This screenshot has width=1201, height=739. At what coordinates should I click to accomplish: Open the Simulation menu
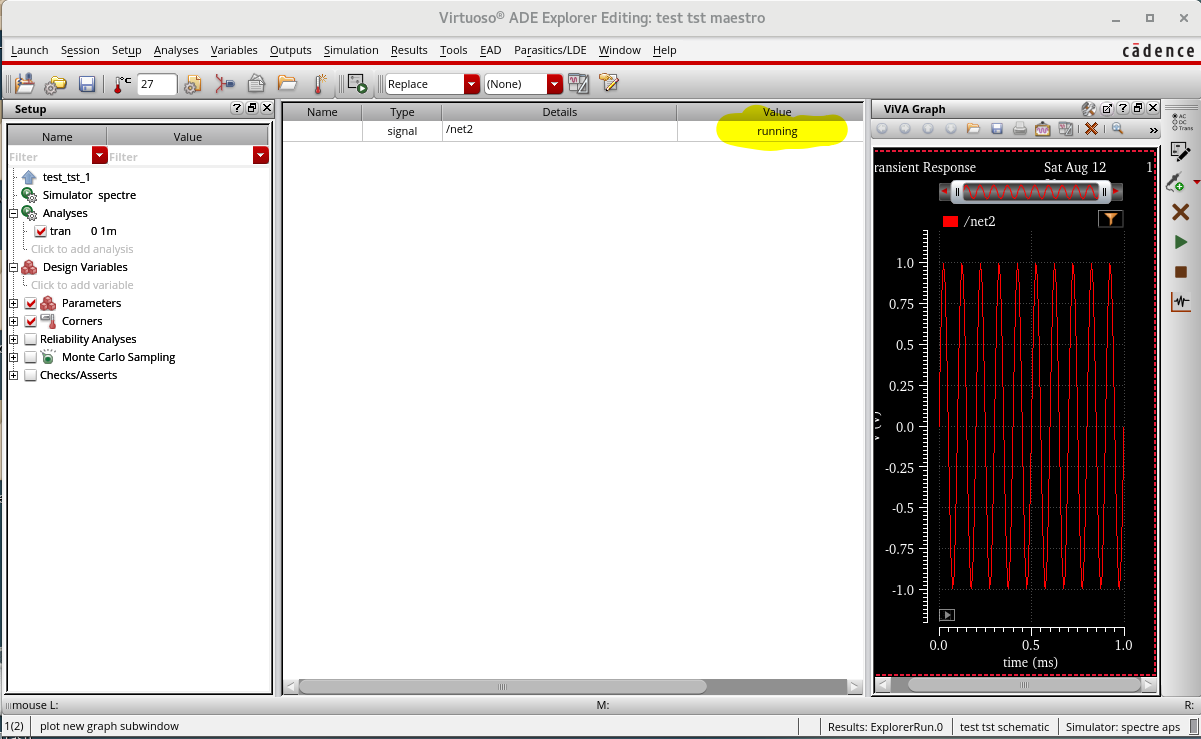pos(351,50)
